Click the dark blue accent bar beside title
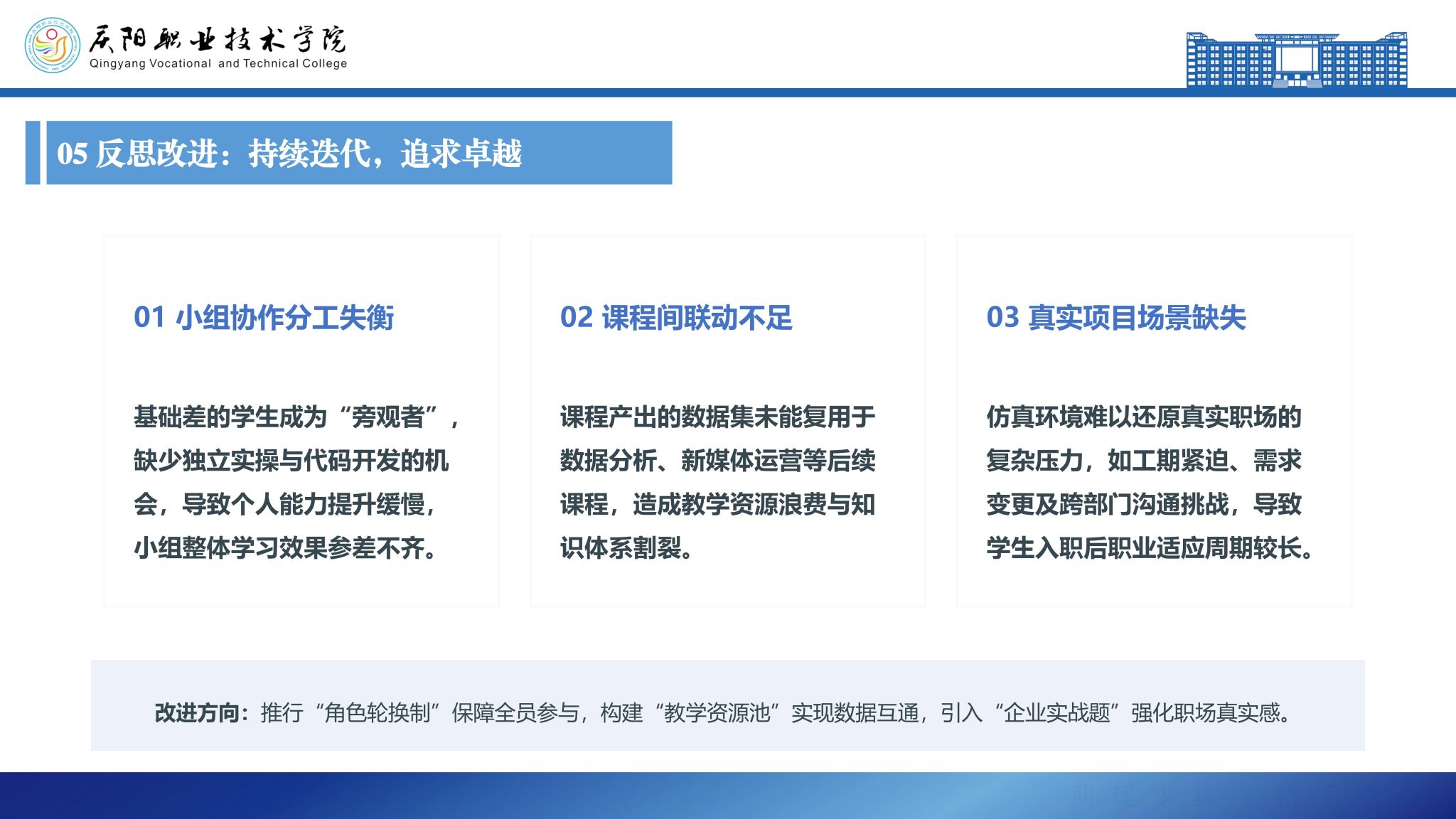This screenshot has height=819, width=1456. point(33,153)
